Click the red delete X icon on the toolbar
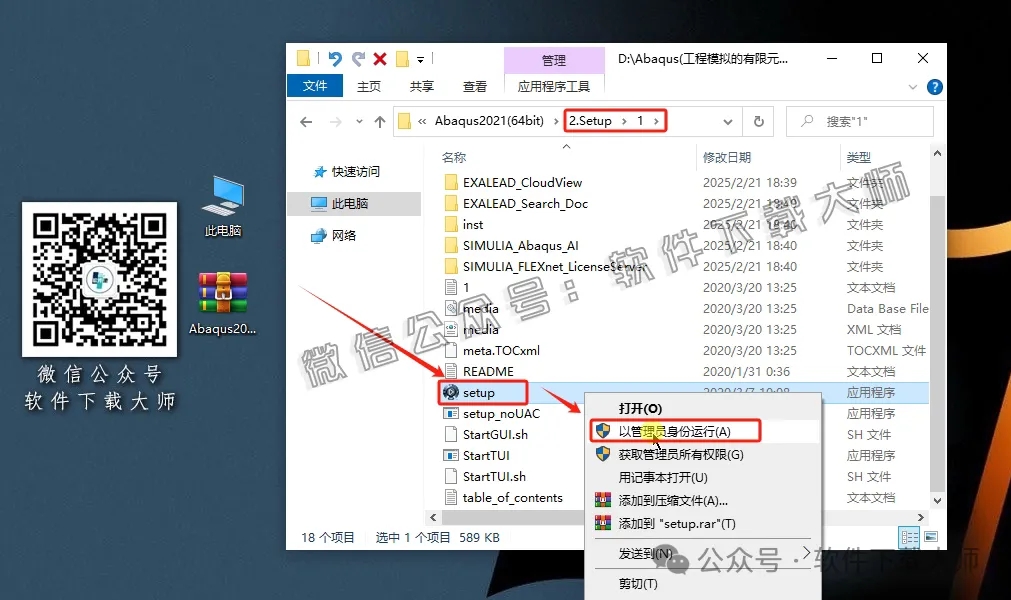 coord(380,58)
